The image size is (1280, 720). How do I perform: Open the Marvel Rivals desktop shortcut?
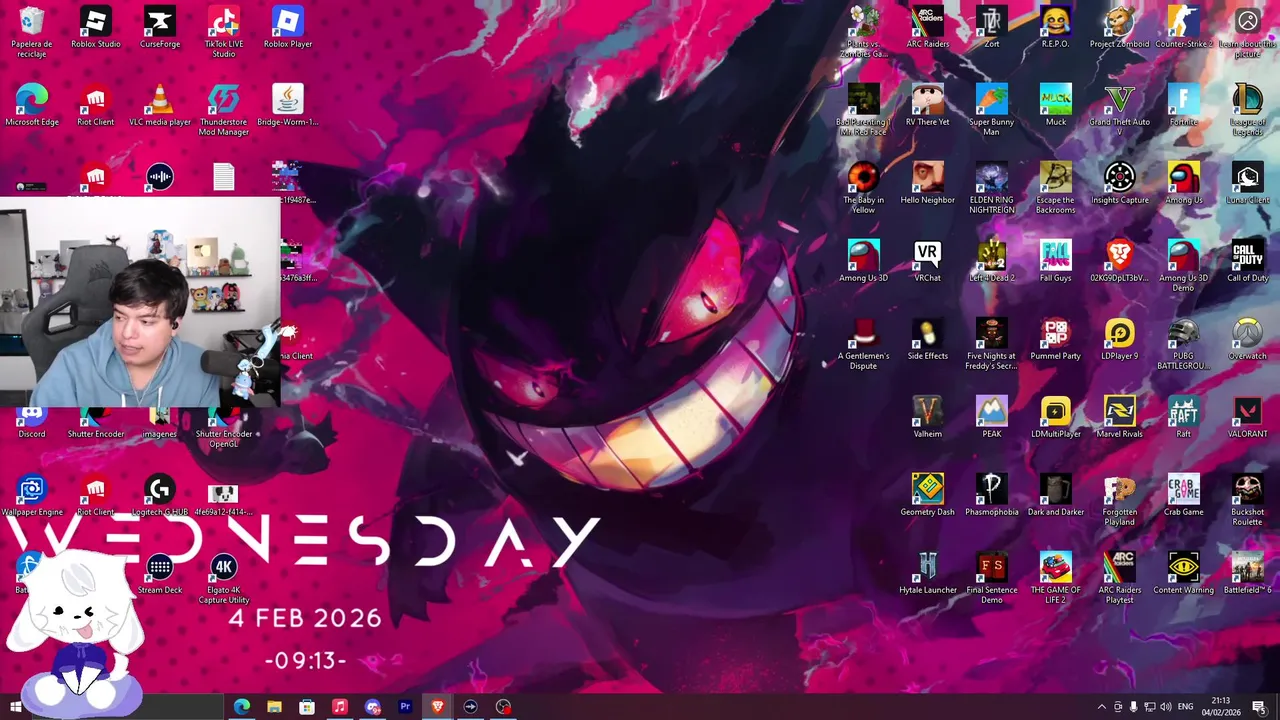point(1120,418)
